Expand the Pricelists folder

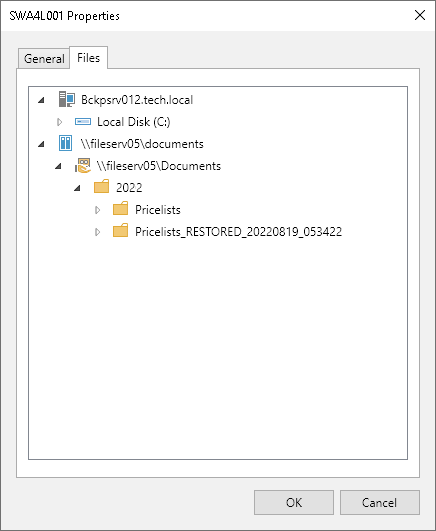pos(98,210)
